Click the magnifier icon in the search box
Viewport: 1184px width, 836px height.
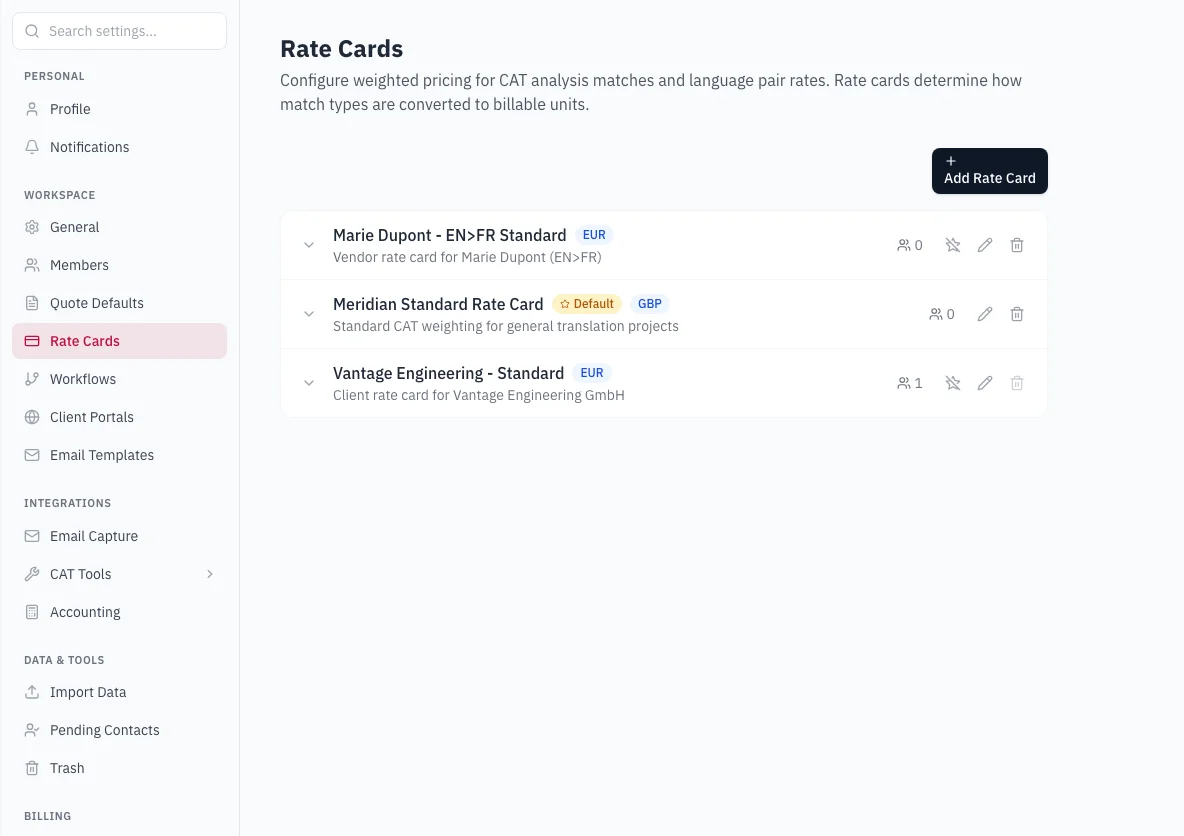pos(32,31)
